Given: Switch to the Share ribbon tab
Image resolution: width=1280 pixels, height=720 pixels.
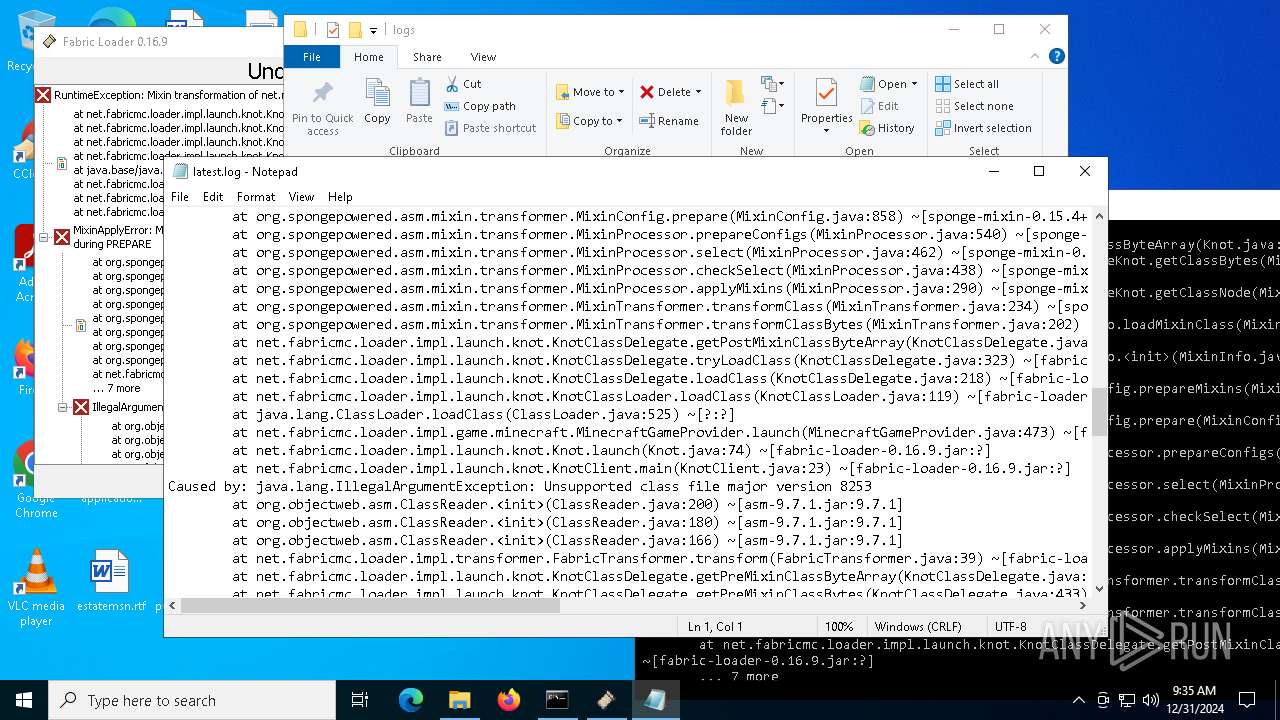Looking at the screenshot, I should [427, 57].
